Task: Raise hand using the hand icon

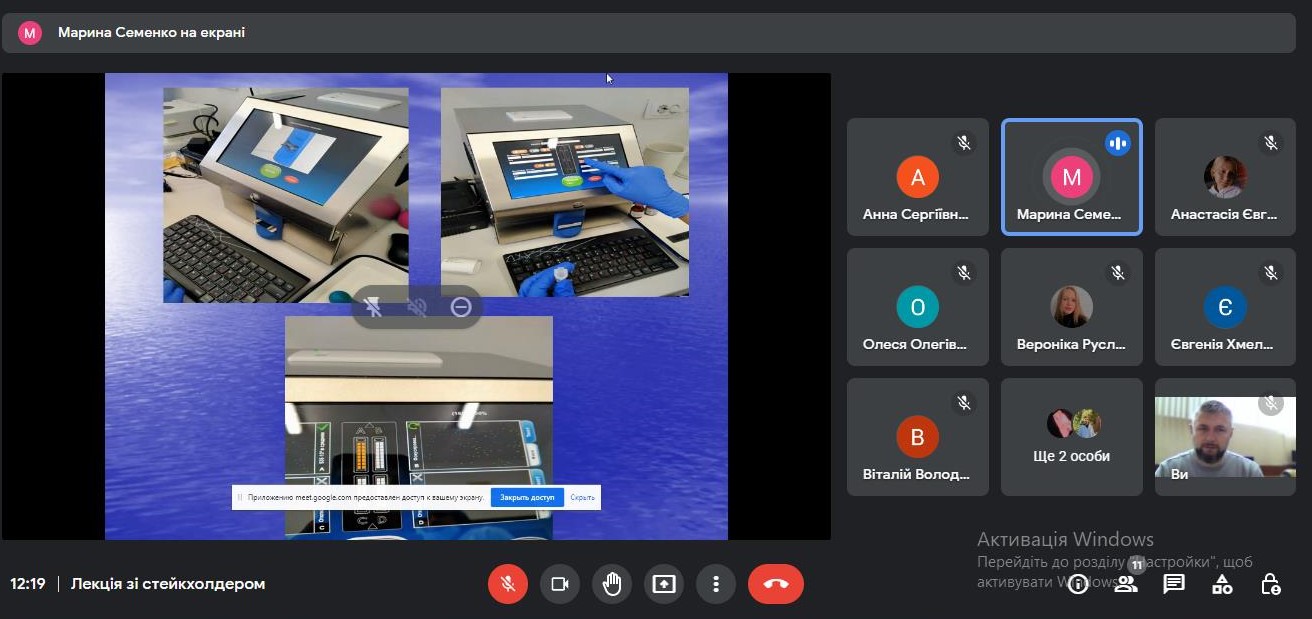Action: pyautogui.click(x=612, y=584)
